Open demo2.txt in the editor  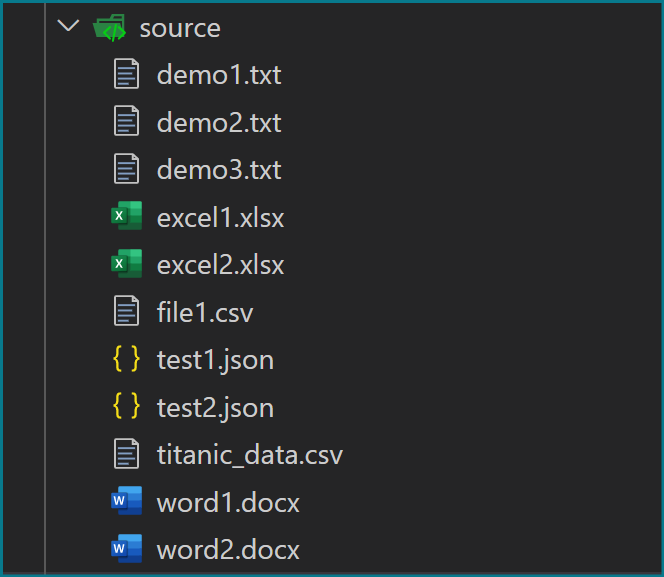(219, 123)
